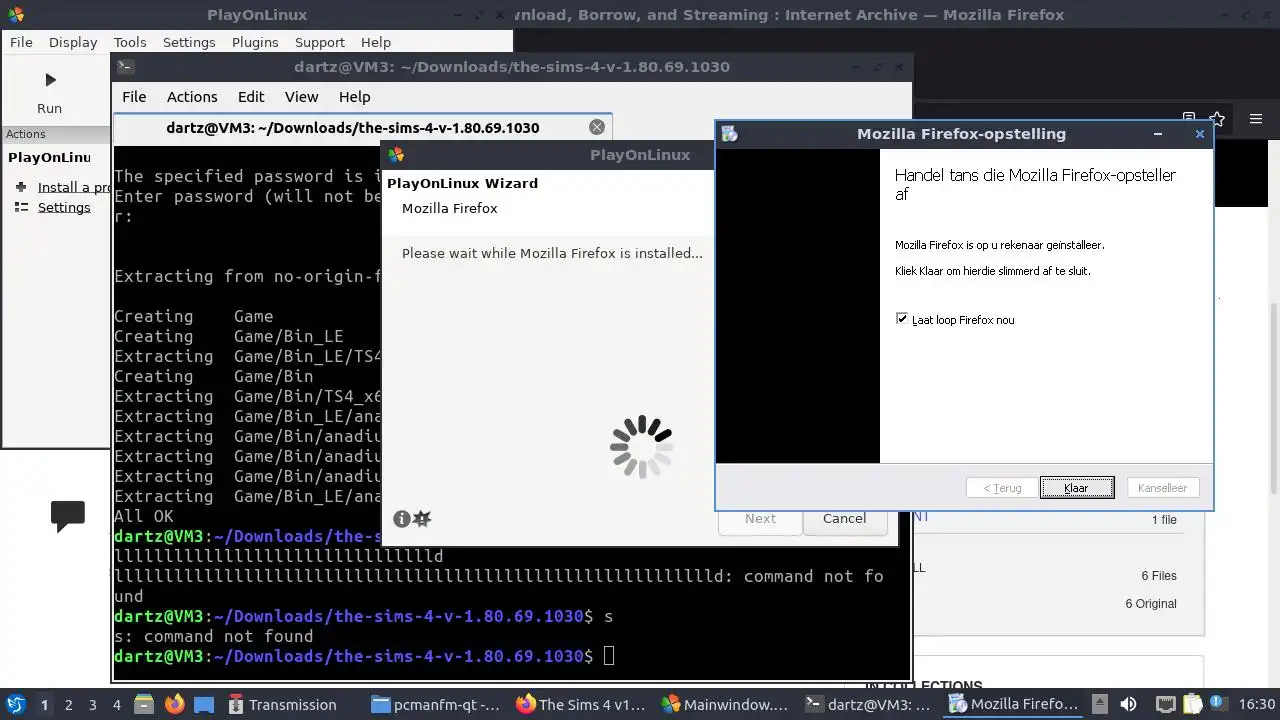Viewport: 1280px width, 720px height.
Task: Click the Firefox installer icon in dialog title bar
Action: tap(729, 134)
